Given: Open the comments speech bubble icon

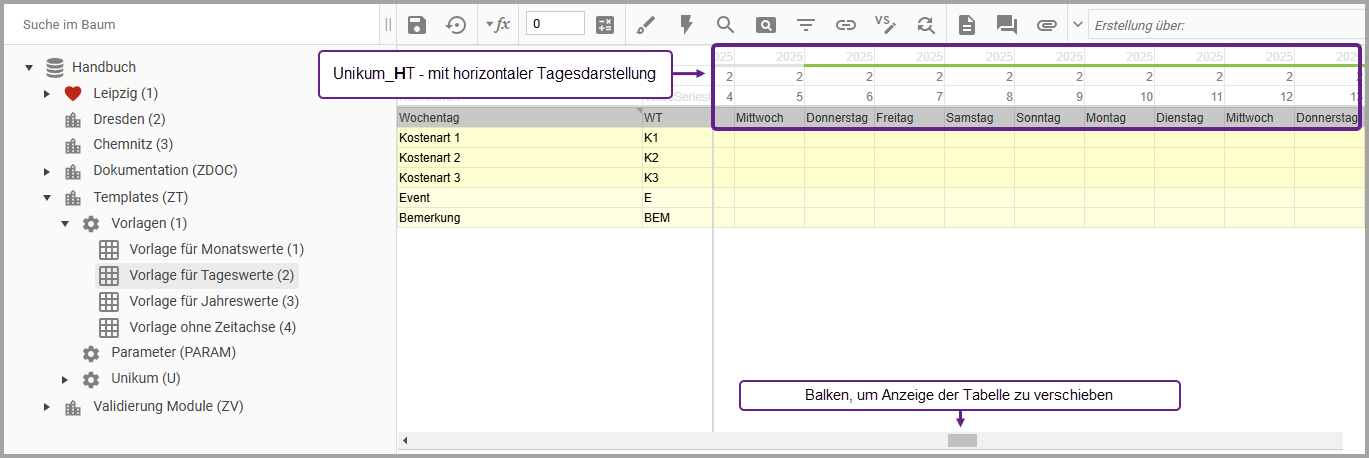Looking at the screenshot, I should [x=1006, y=25].
